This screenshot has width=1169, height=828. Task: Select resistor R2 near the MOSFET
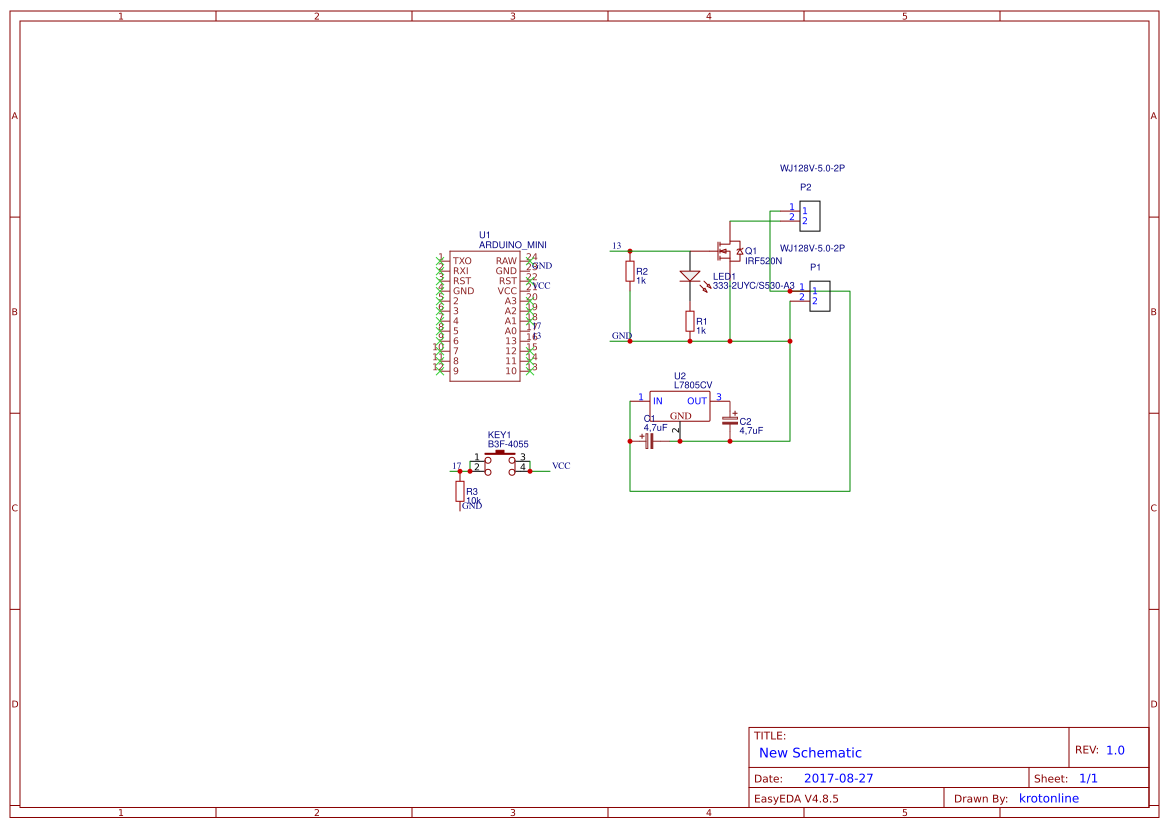tap(629, 272)
